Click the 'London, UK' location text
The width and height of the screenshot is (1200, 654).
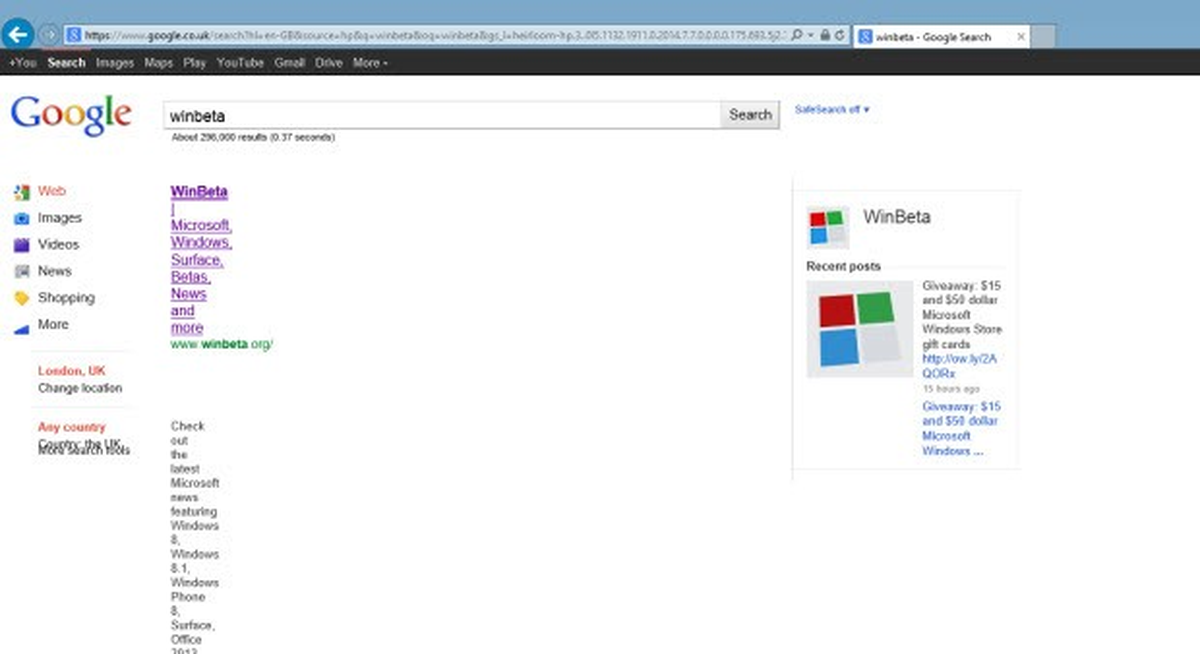tap(72, 371)
